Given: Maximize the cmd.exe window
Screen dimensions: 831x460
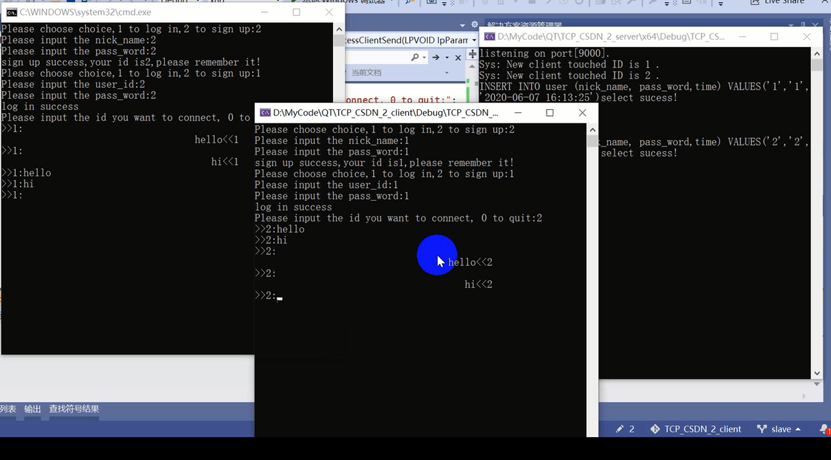Looking at the screenshot, I should [x=297, y=12].
